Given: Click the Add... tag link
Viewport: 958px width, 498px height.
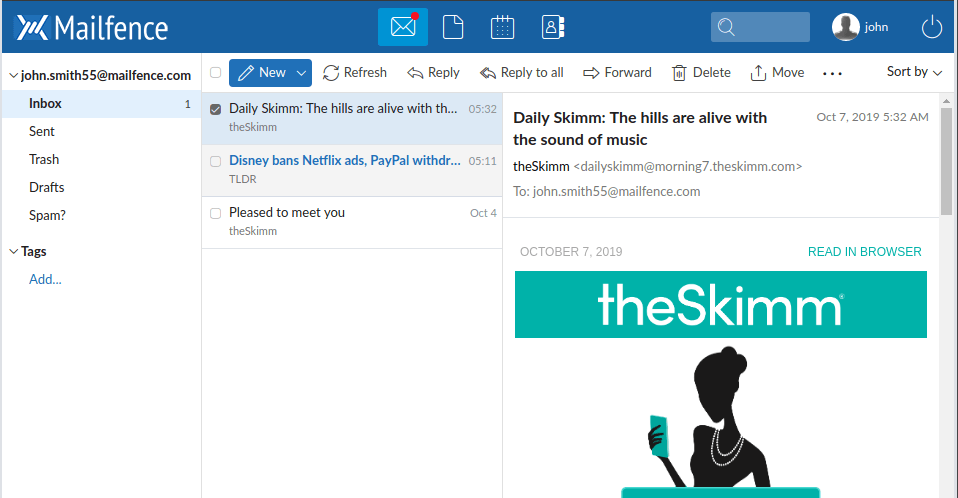Looking at the screenshot, I should pos(45,279).
